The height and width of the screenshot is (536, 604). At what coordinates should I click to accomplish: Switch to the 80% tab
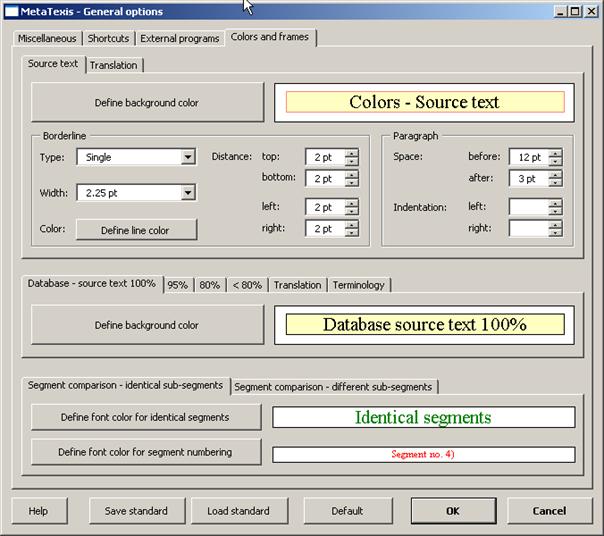pos(210,285)
